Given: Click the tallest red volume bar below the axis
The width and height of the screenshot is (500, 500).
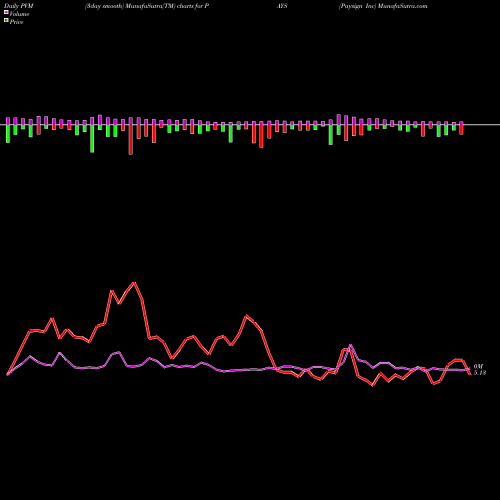Looking at the screenshot, I should [x=131, y=139].
